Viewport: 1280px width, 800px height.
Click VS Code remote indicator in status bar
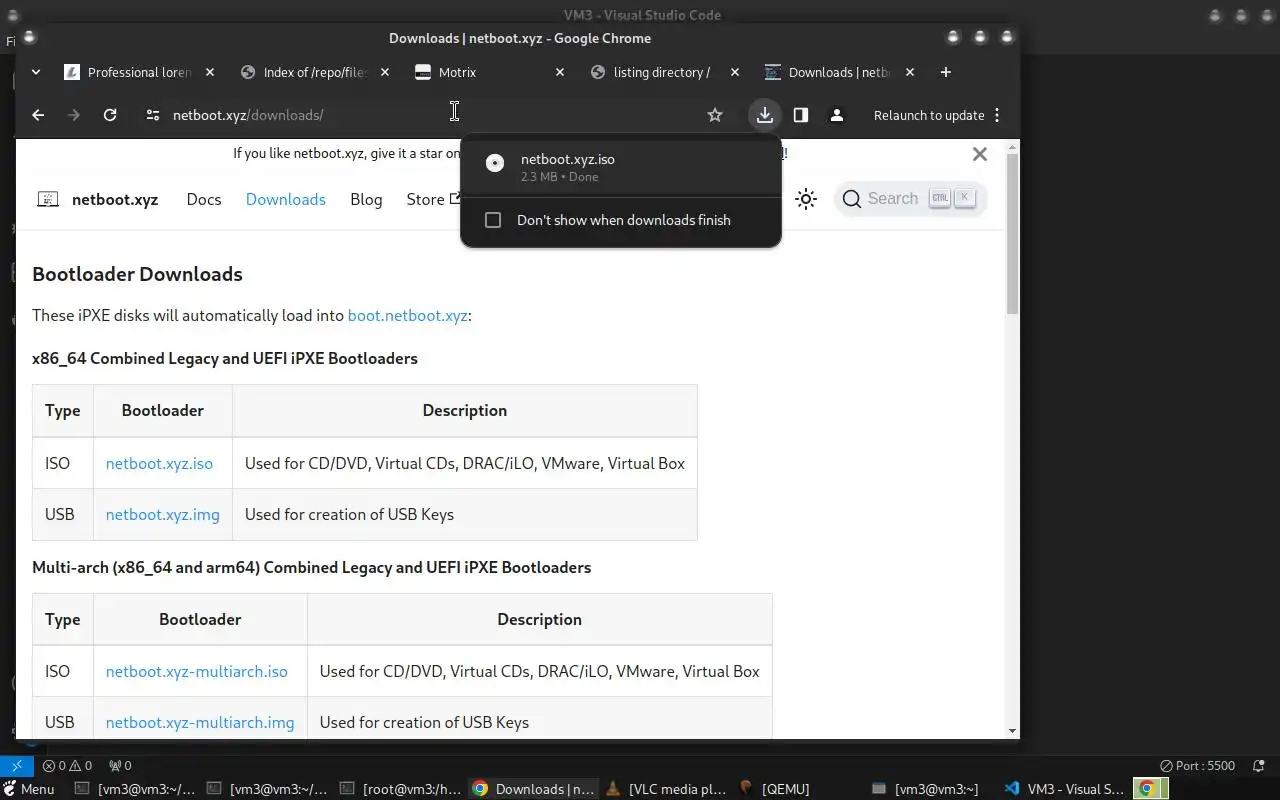click(16, 766)
